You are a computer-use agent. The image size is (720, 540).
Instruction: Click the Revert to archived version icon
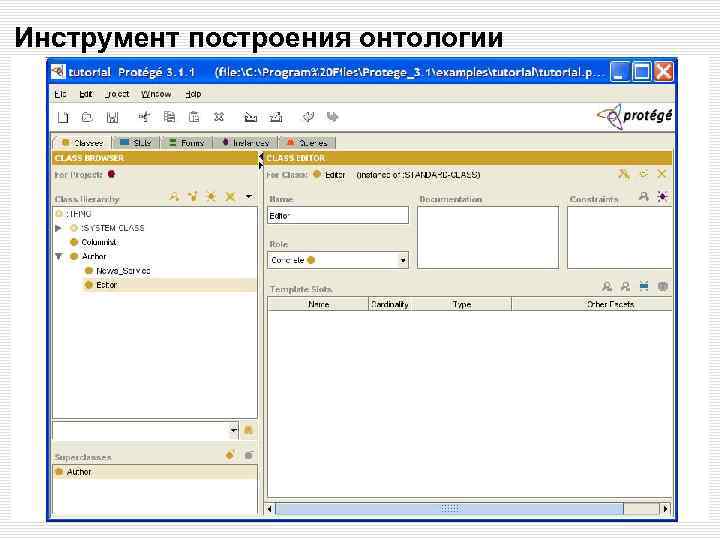tap(276, 118)
